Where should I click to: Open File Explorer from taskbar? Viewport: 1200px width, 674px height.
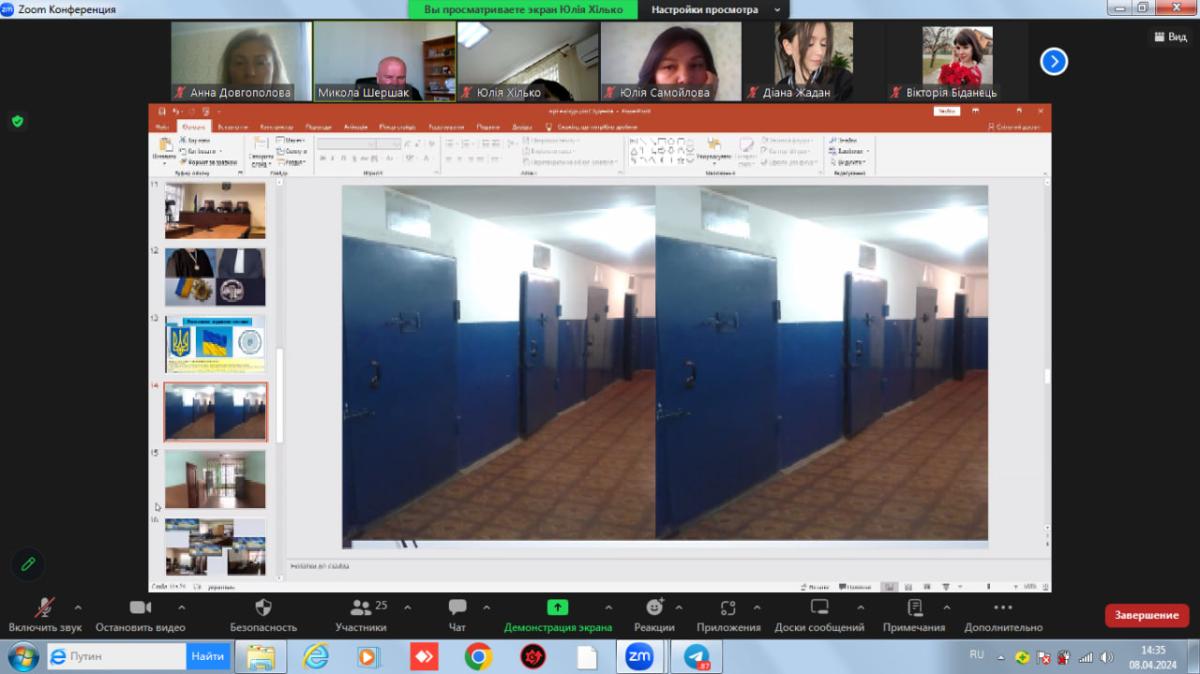[261, 657]
